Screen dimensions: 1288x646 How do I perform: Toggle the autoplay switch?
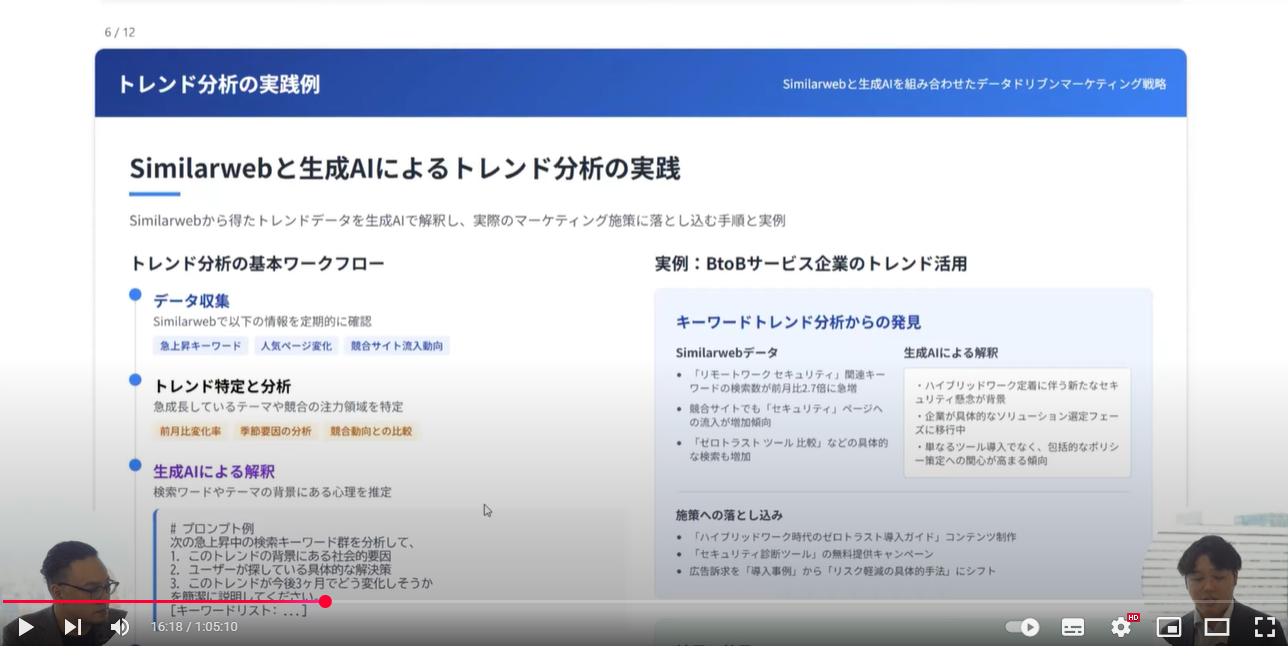(x=1022, y=627)
